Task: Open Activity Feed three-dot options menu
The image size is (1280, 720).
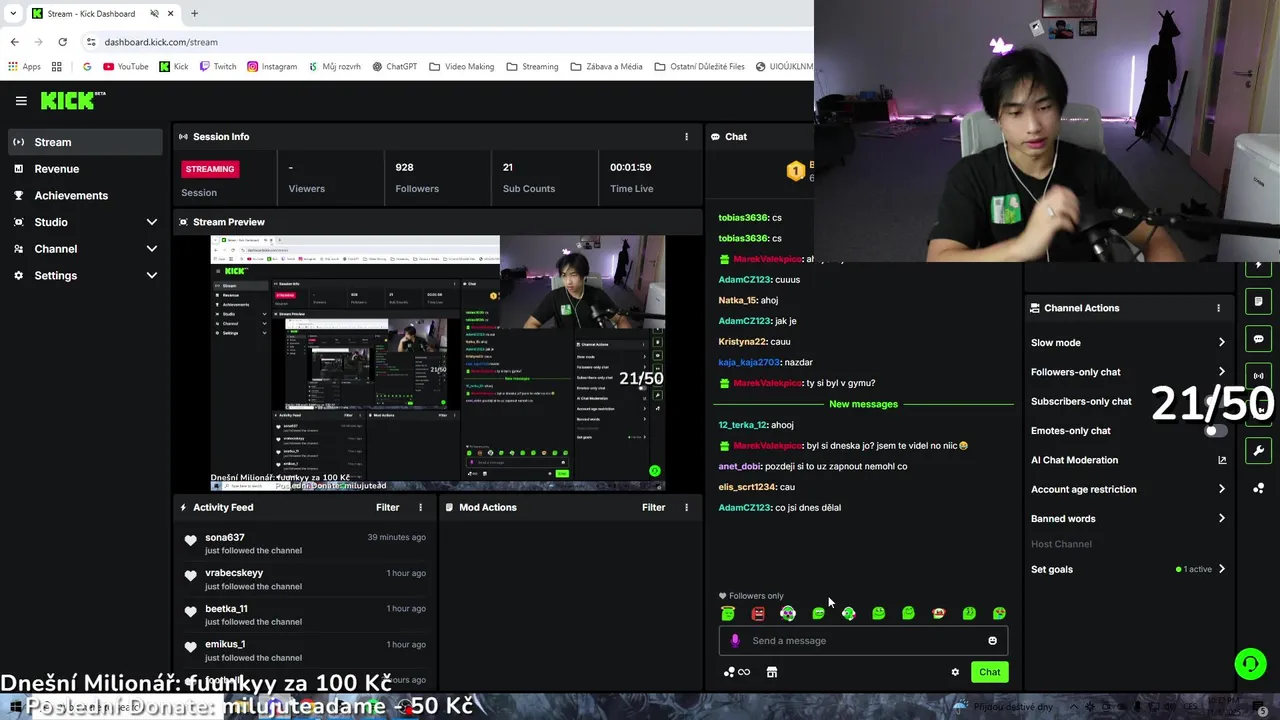Action: click(x=420, y=507)
